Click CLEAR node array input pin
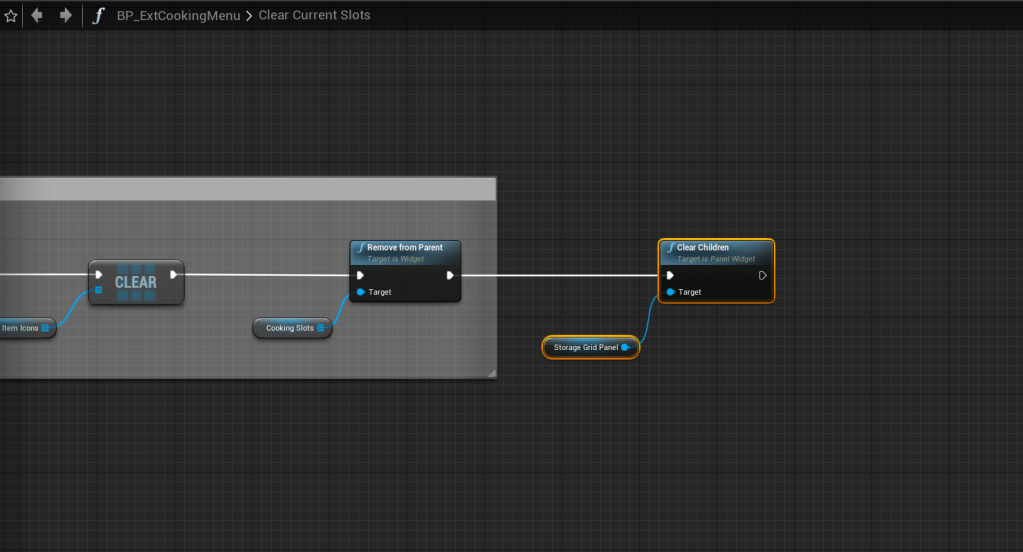This screenshot has width=1023, height=552. click(x=99, y=290)
